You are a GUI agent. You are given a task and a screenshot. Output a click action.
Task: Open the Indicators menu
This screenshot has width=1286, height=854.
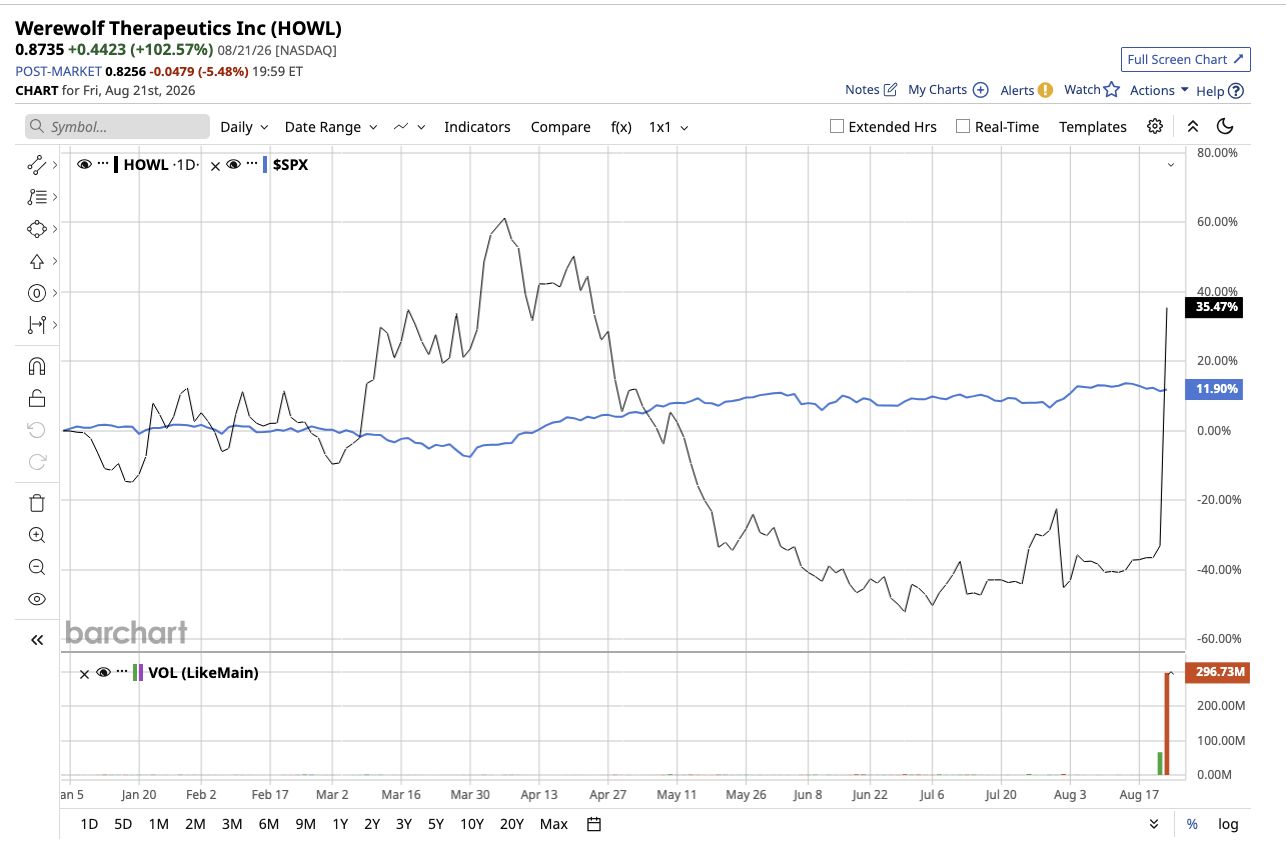[477, 127]
